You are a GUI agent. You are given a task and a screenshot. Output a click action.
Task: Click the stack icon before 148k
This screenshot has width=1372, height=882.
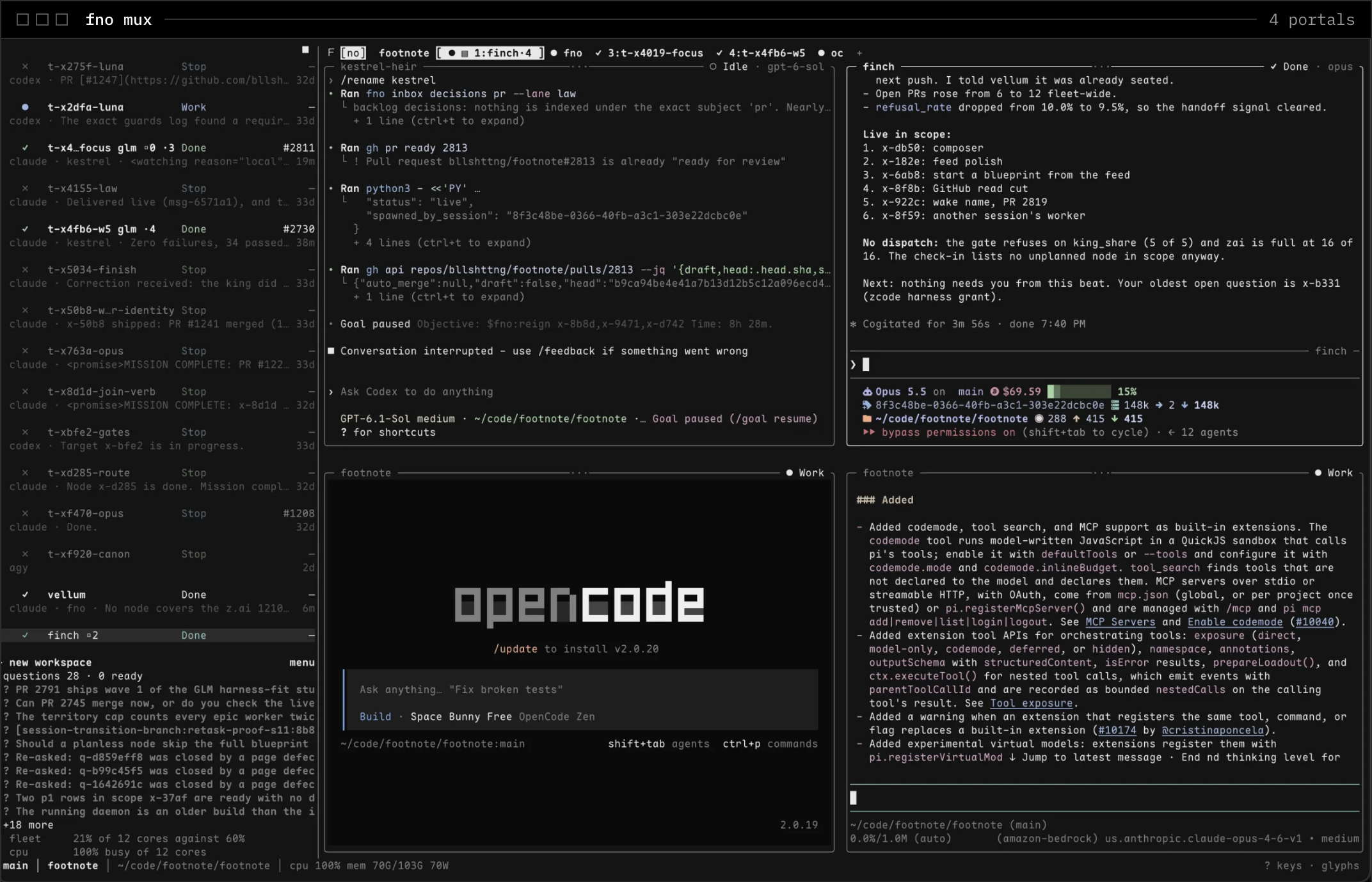click(1115, 405)
